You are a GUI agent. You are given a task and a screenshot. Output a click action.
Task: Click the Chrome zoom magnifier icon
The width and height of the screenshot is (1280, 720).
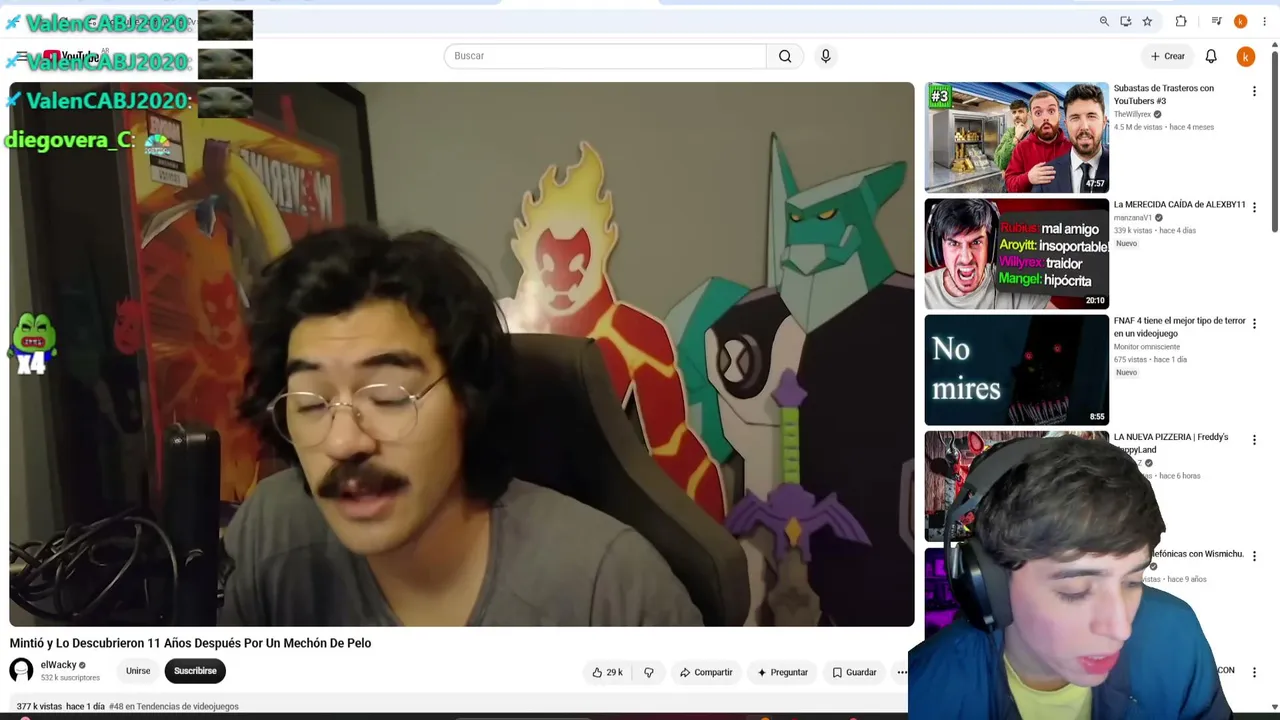(1104, 21)
